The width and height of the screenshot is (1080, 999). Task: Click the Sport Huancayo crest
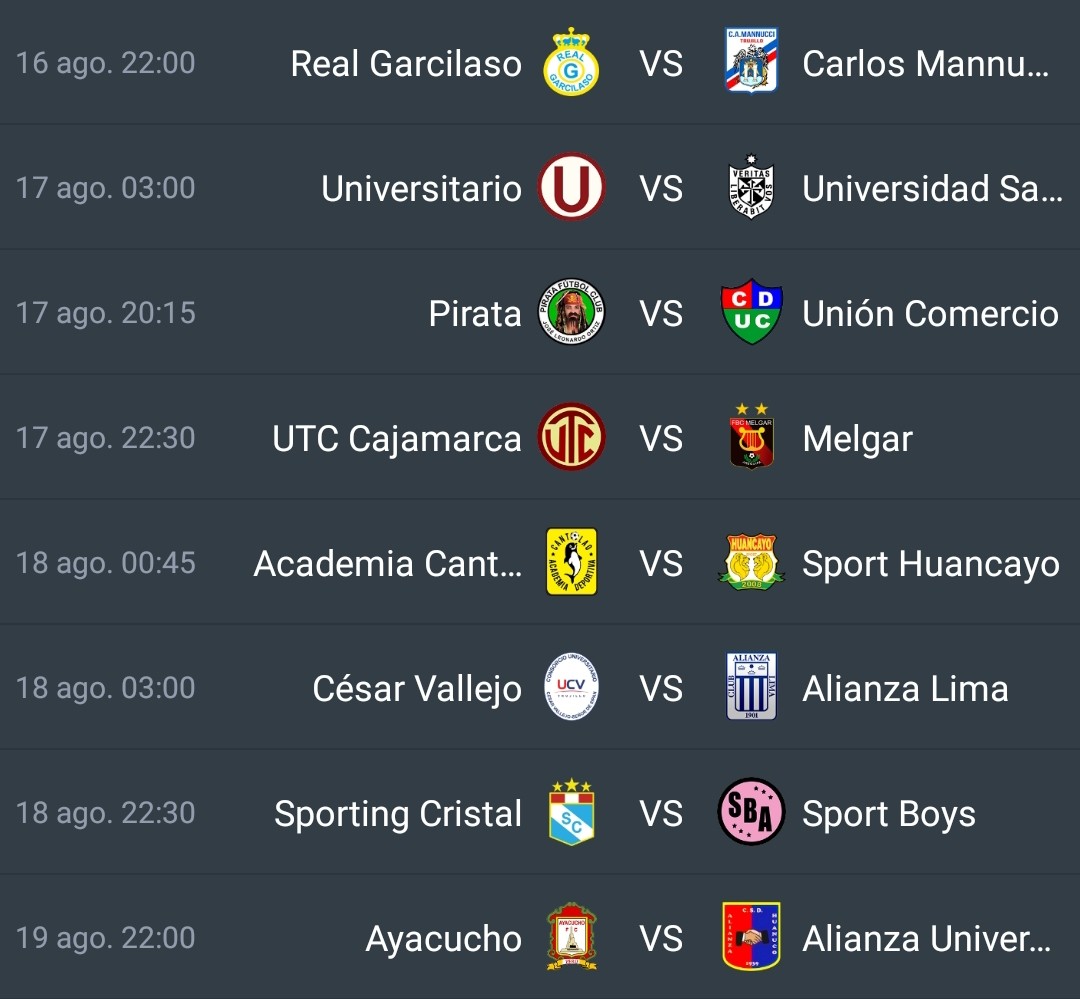751,562
